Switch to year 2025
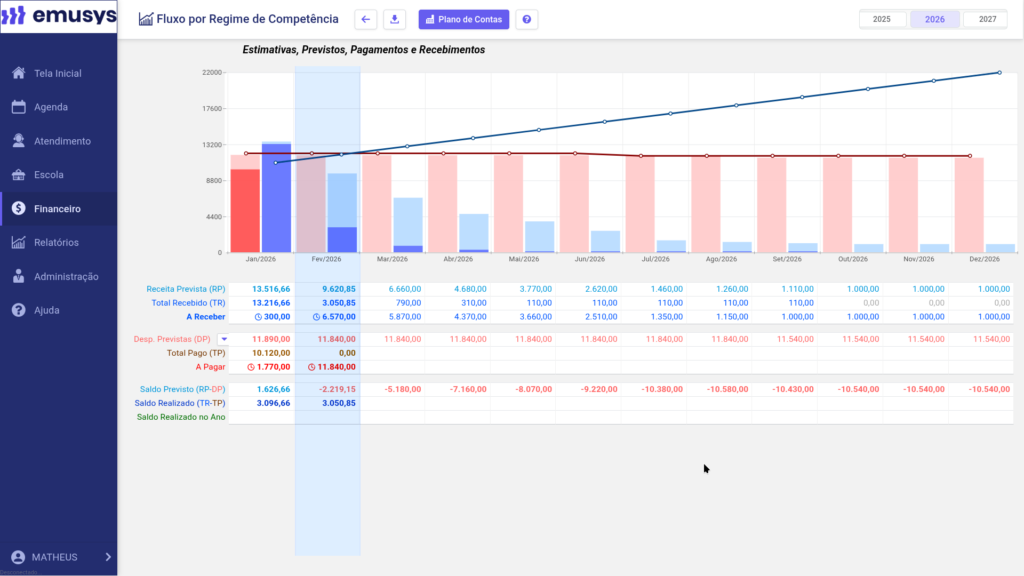Viewport: 1024px width, 576px height. pyautogui.click(x=882, y=19)
